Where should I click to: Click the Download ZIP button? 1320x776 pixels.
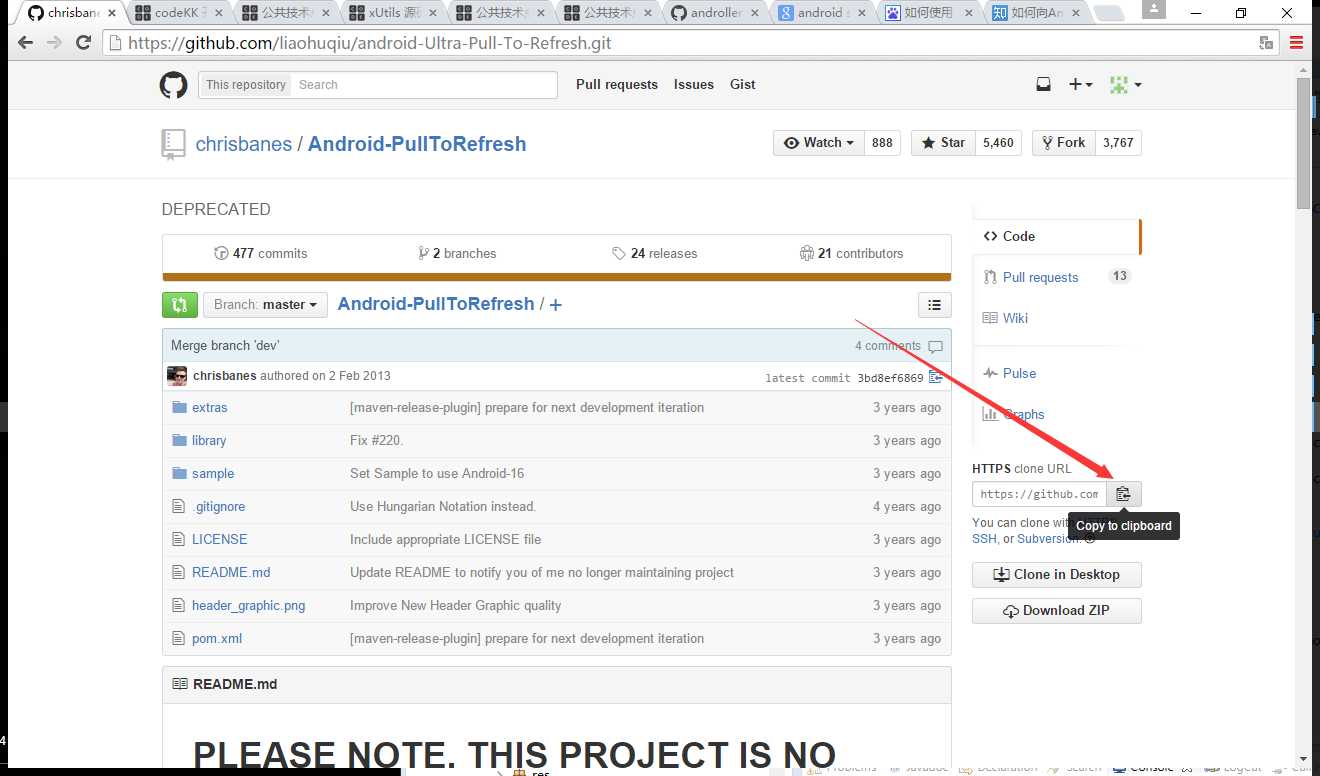coord(1057,611)
